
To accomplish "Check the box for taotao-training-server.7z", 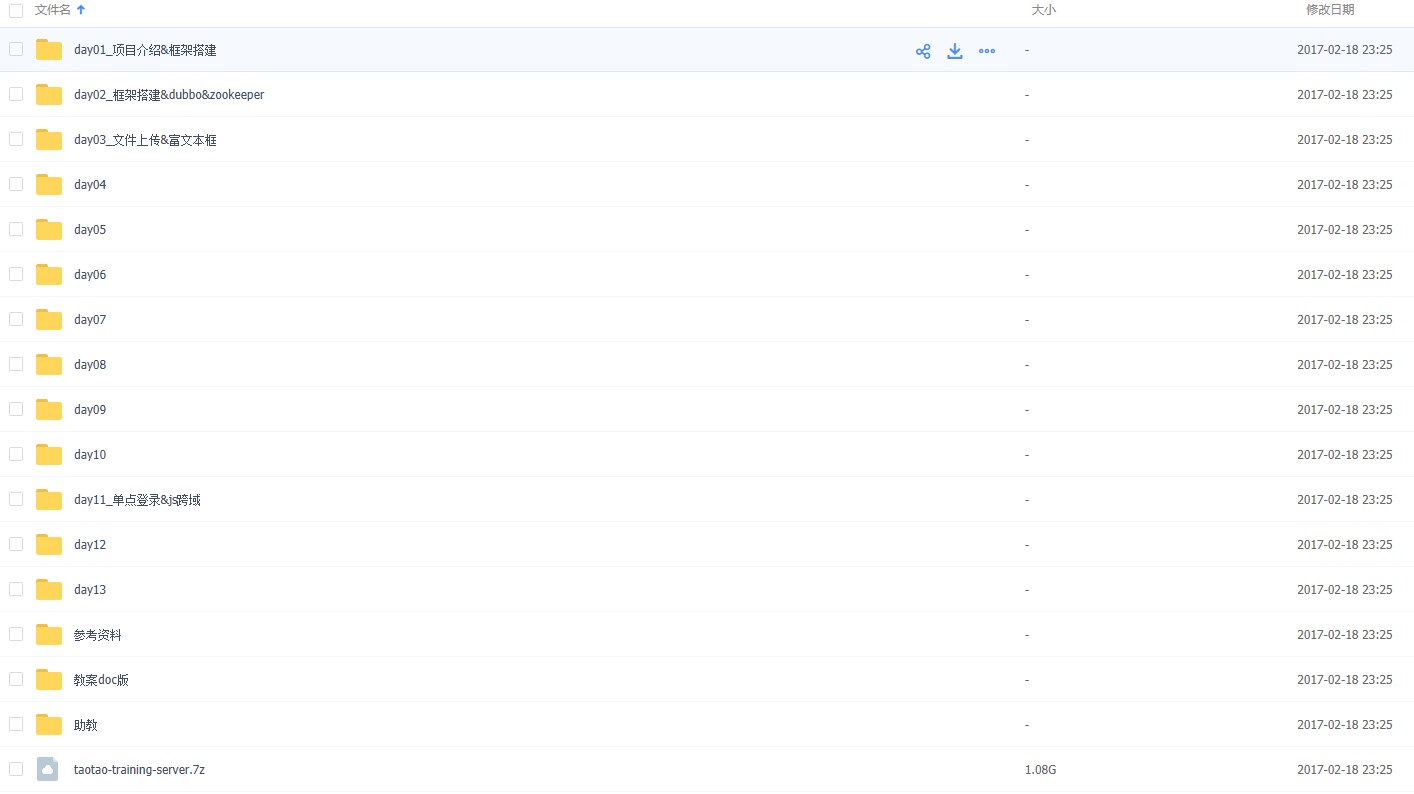I will [16, 769].
